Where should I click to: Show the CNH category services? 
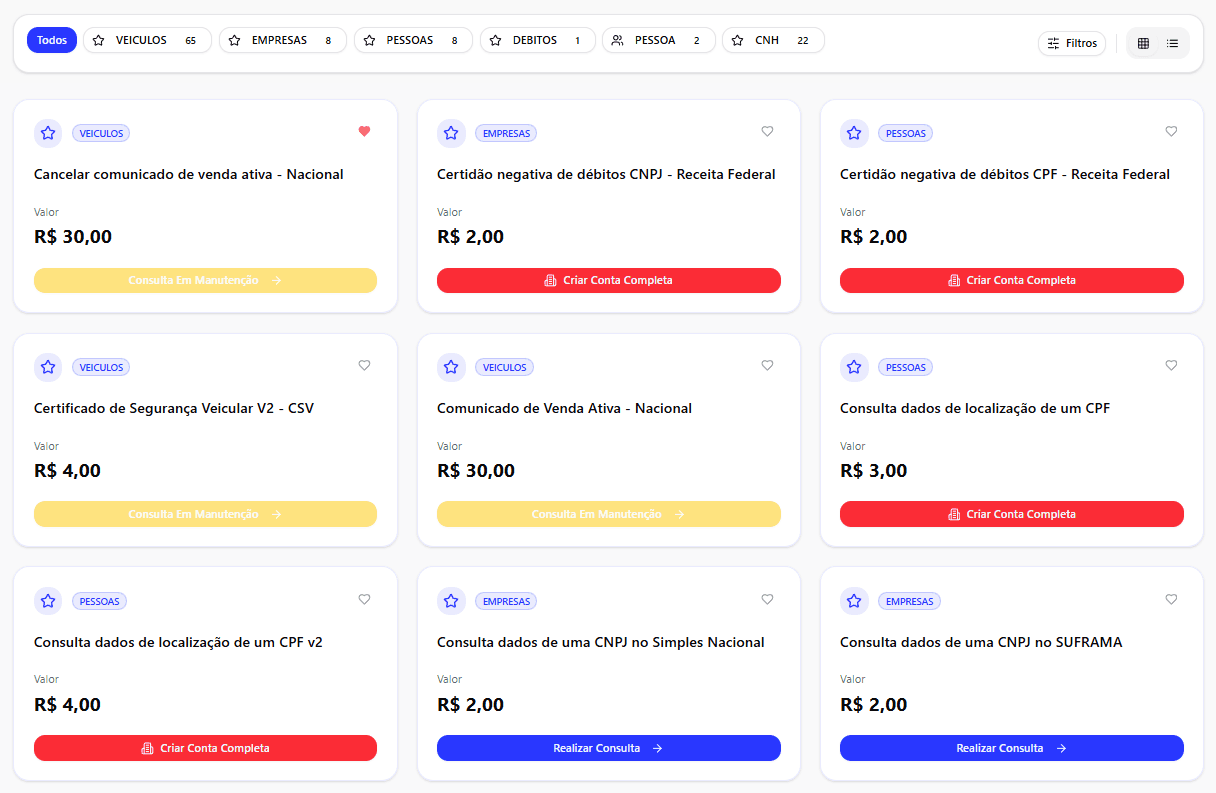coord(772,40)
